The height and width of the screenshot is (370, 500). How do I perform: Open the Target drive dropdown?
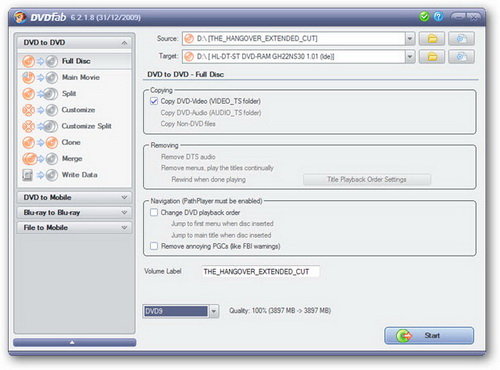410,57
